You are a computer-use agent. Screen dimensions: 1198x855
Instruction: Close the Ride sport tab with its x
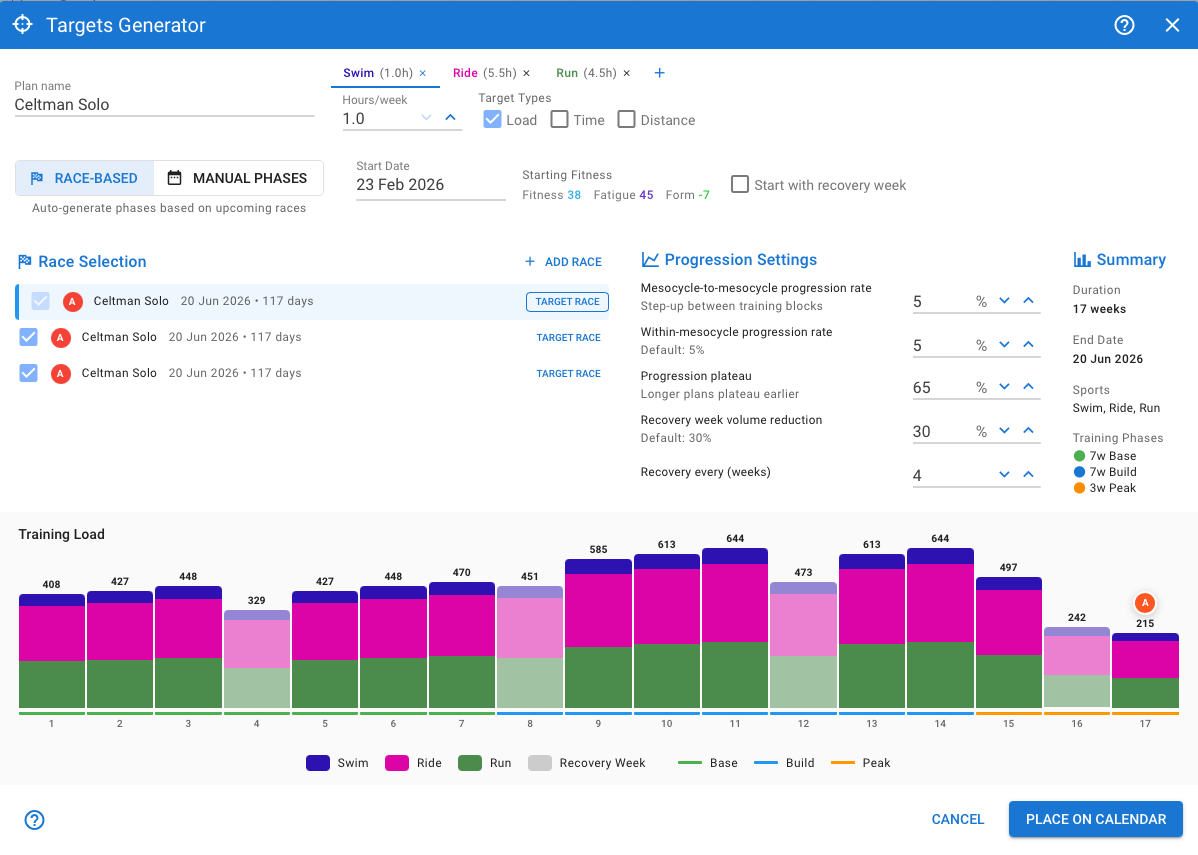pos(526,73)
